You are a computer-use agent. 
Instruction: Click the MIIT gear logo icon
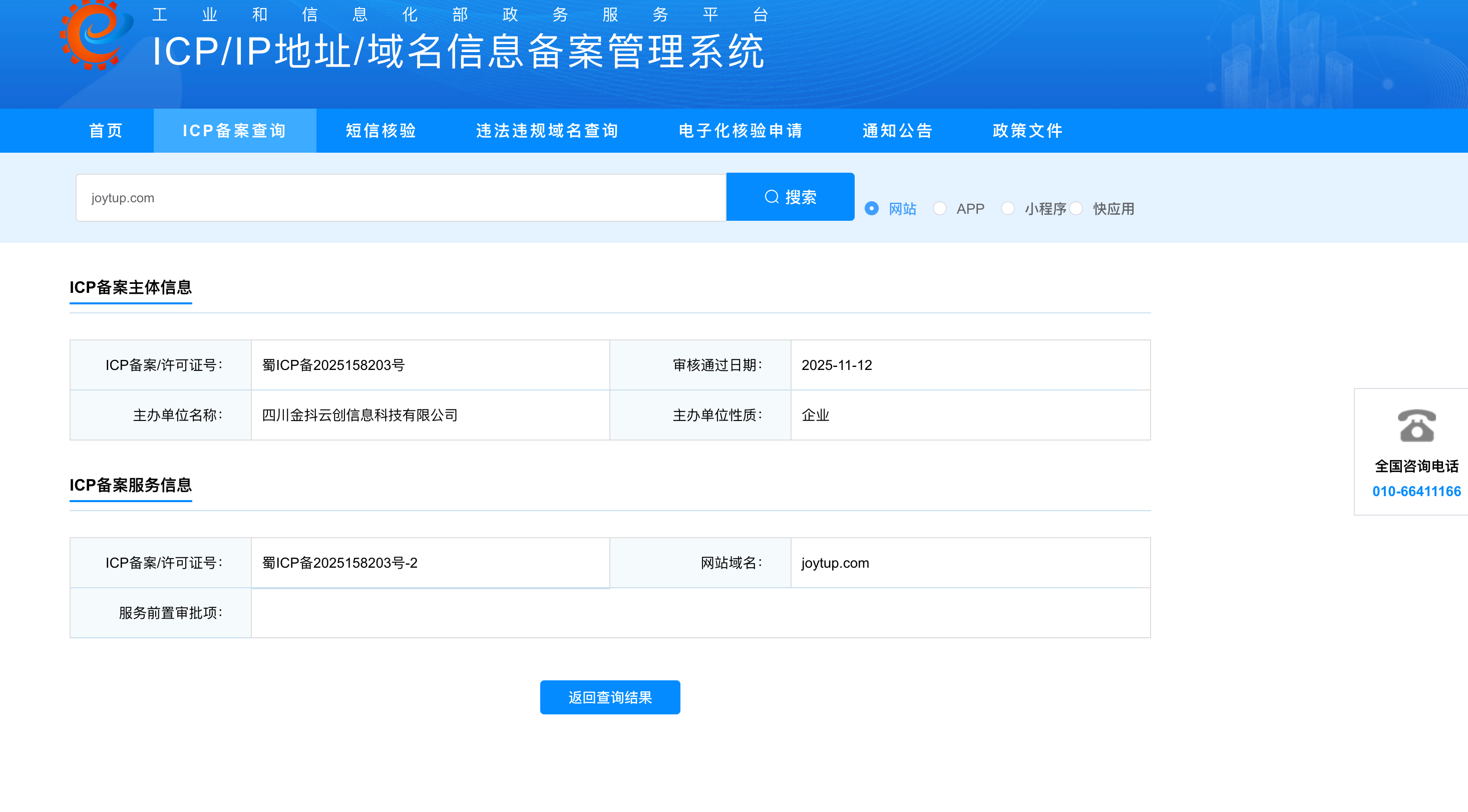[x=96, y=34]
